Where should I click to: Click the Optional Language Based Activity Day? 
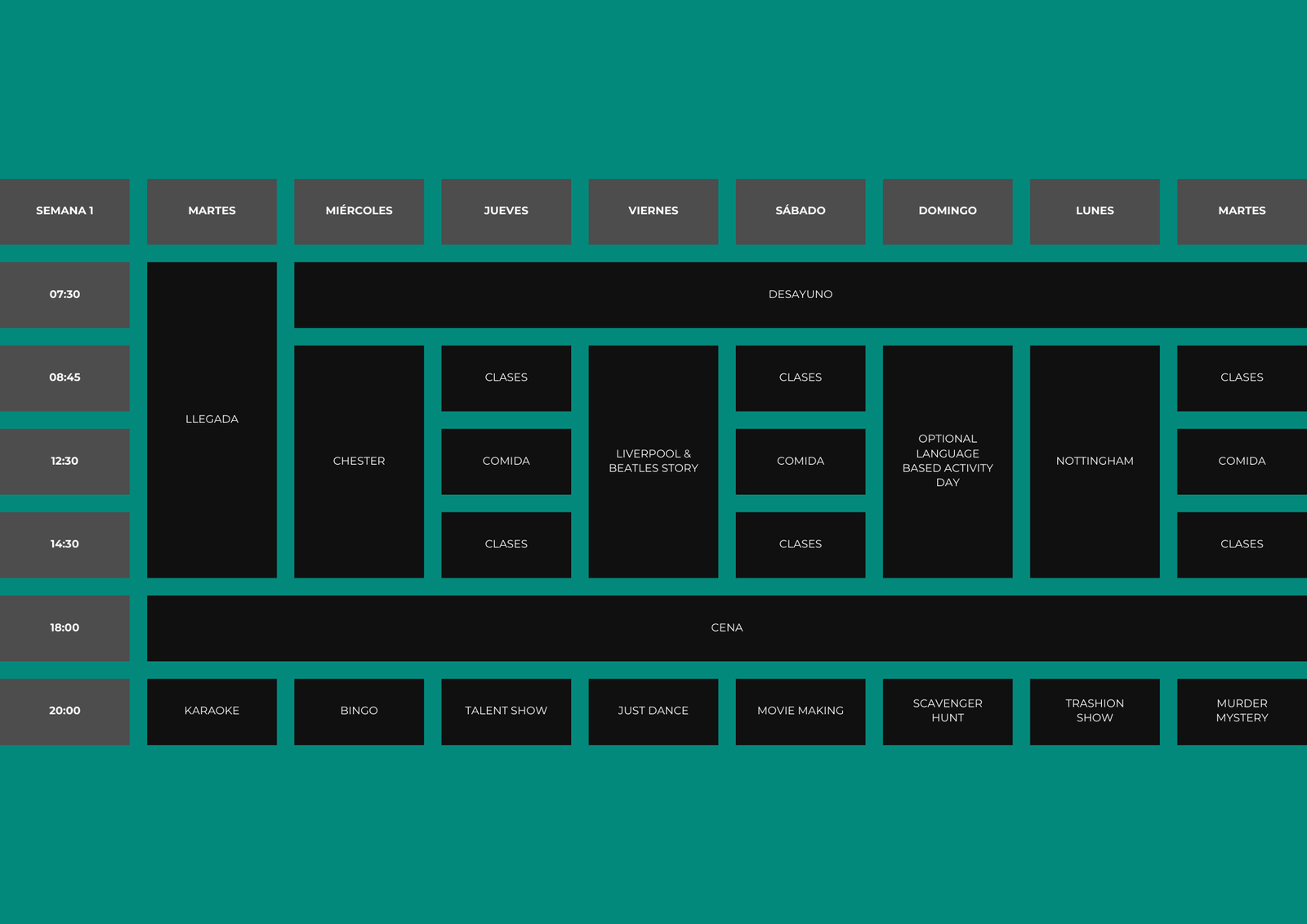click(947, 461)
